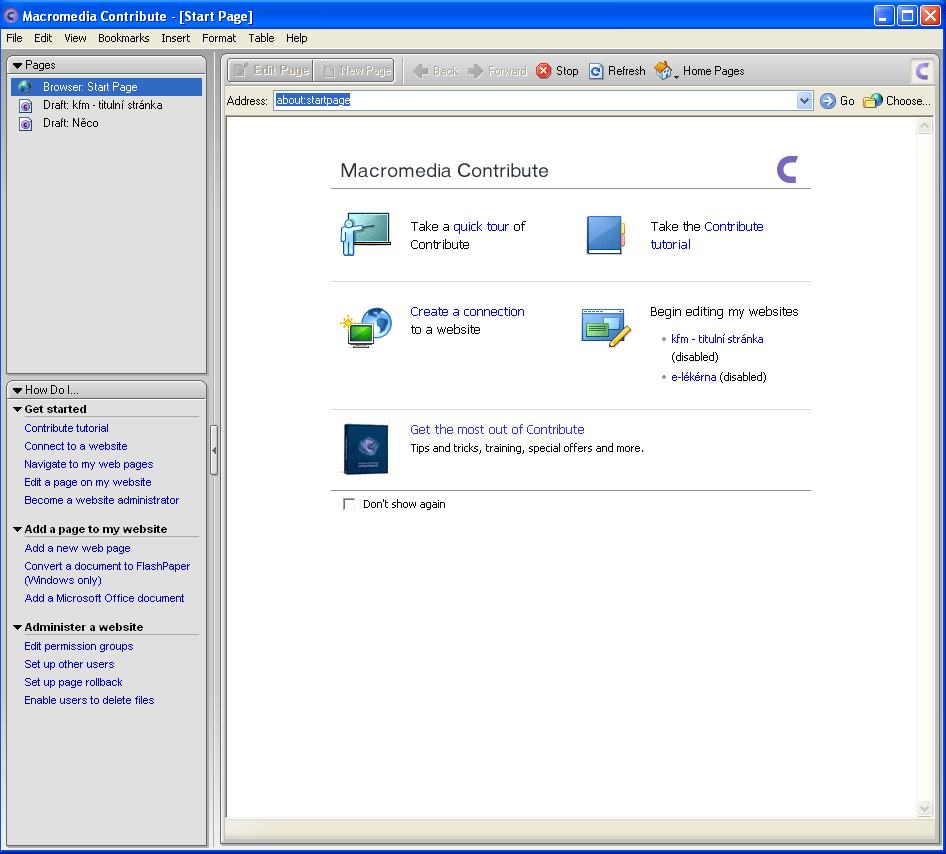Click the Contribute logo in toolbar corner
946x854 pixels.
(x=922, y=71)
